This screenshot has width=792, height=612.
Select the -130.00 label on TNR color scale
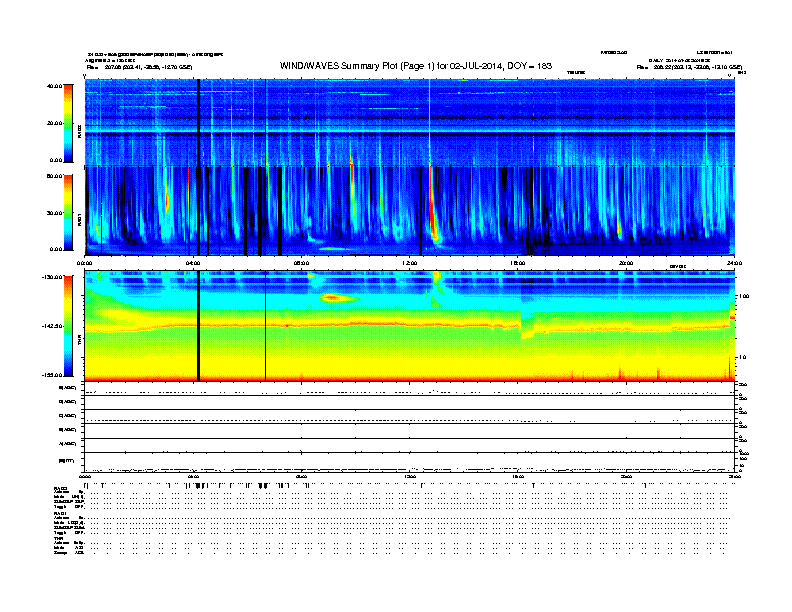(x=52, y=277)
